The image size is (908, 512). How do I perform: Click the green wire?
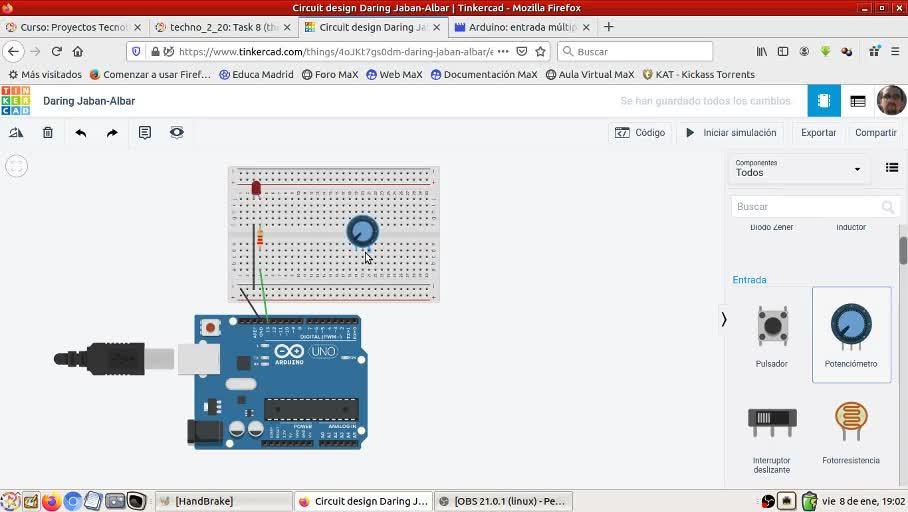(x=263, y=294)
